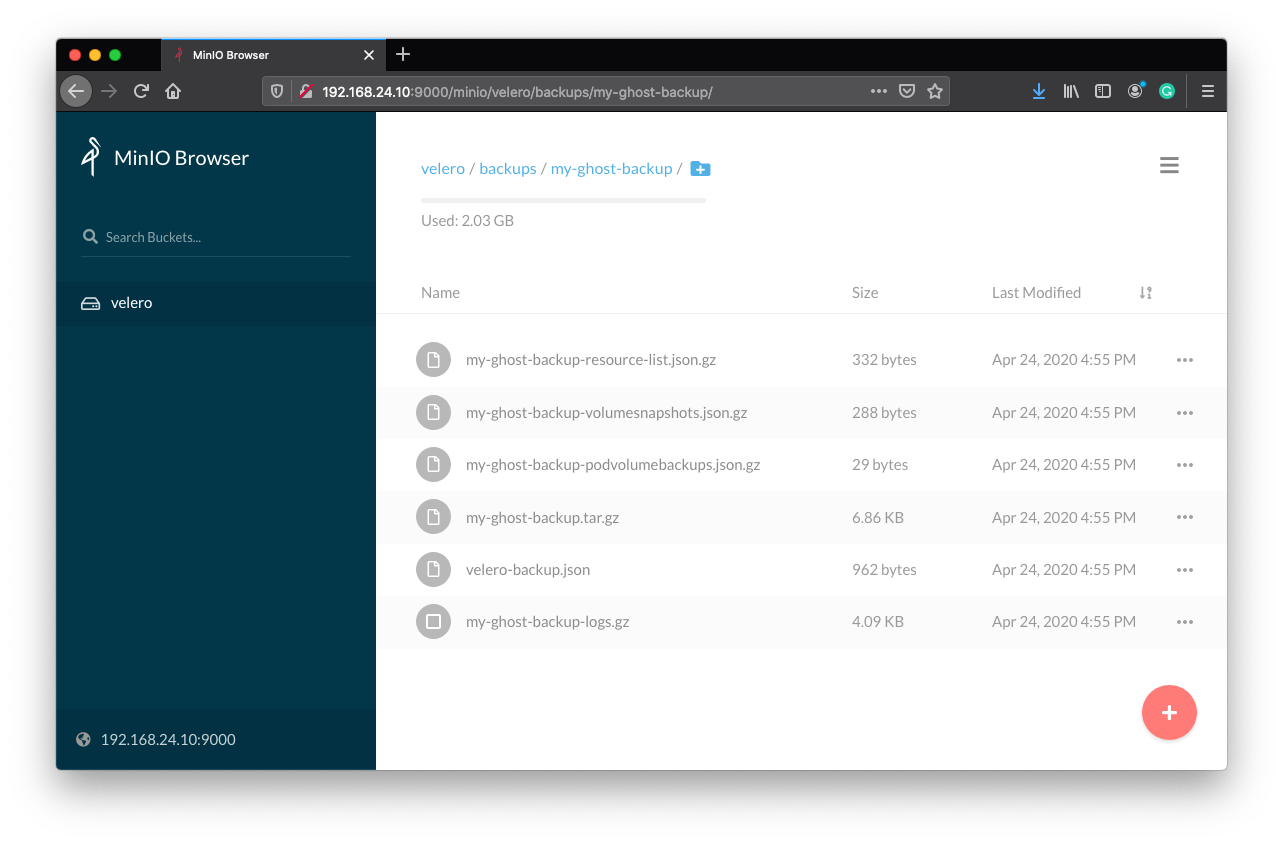Open options menu for velero-backup.json

[x=1185, y=569]
